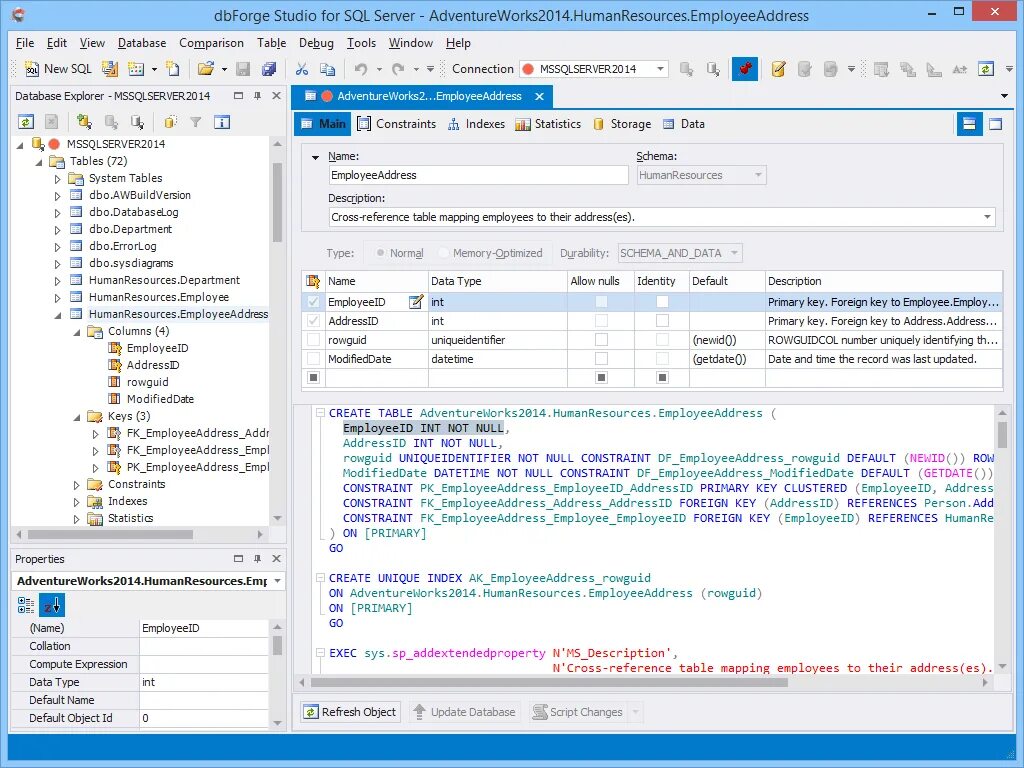Toggle Allow nulls for ModifiedDate column

pos(601,359)
